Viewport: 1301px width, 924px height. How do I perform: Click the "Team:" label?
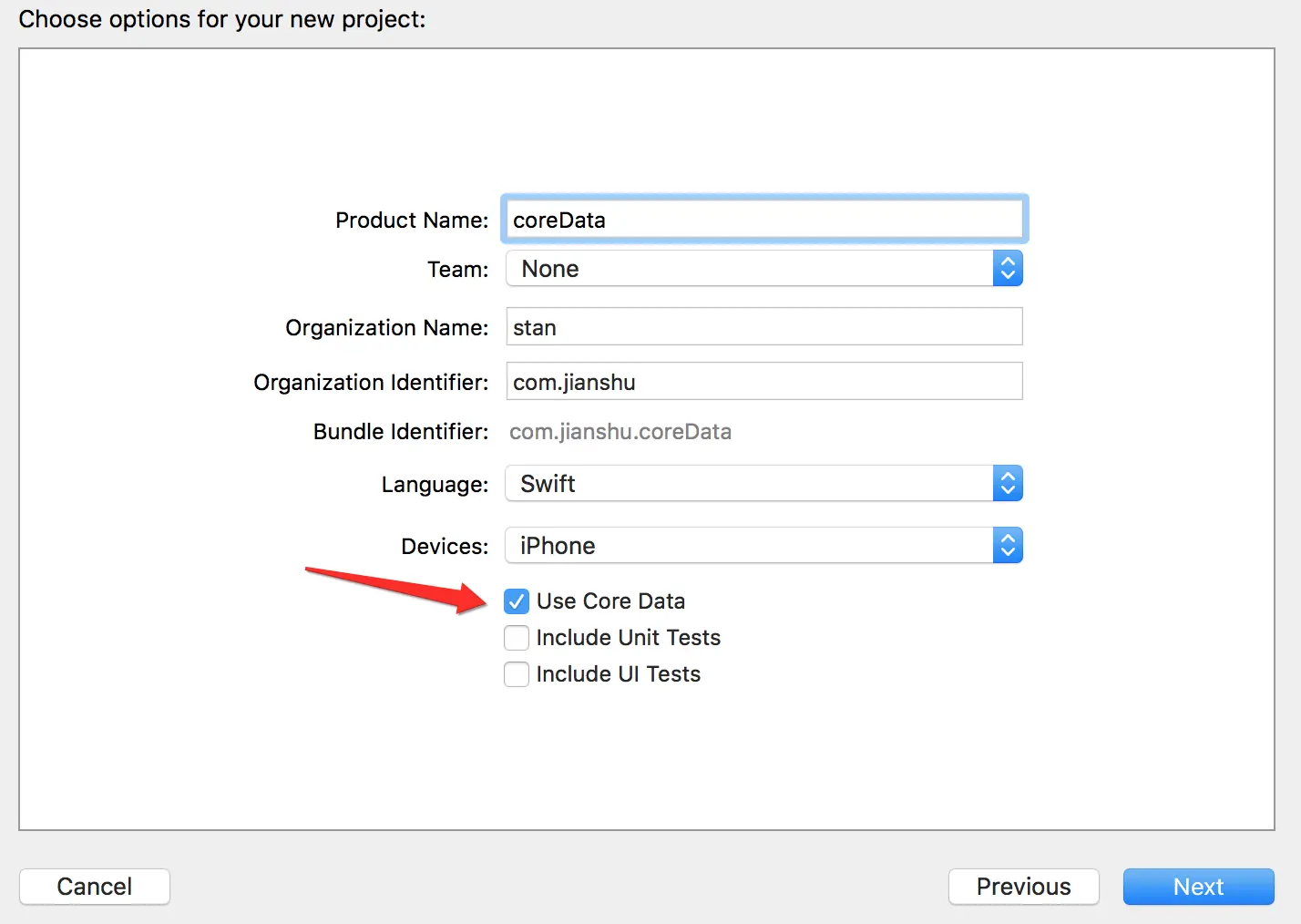457,270
